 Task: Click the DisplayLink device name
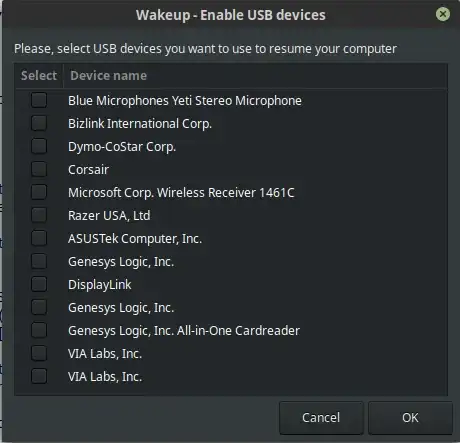pos(100,285)
